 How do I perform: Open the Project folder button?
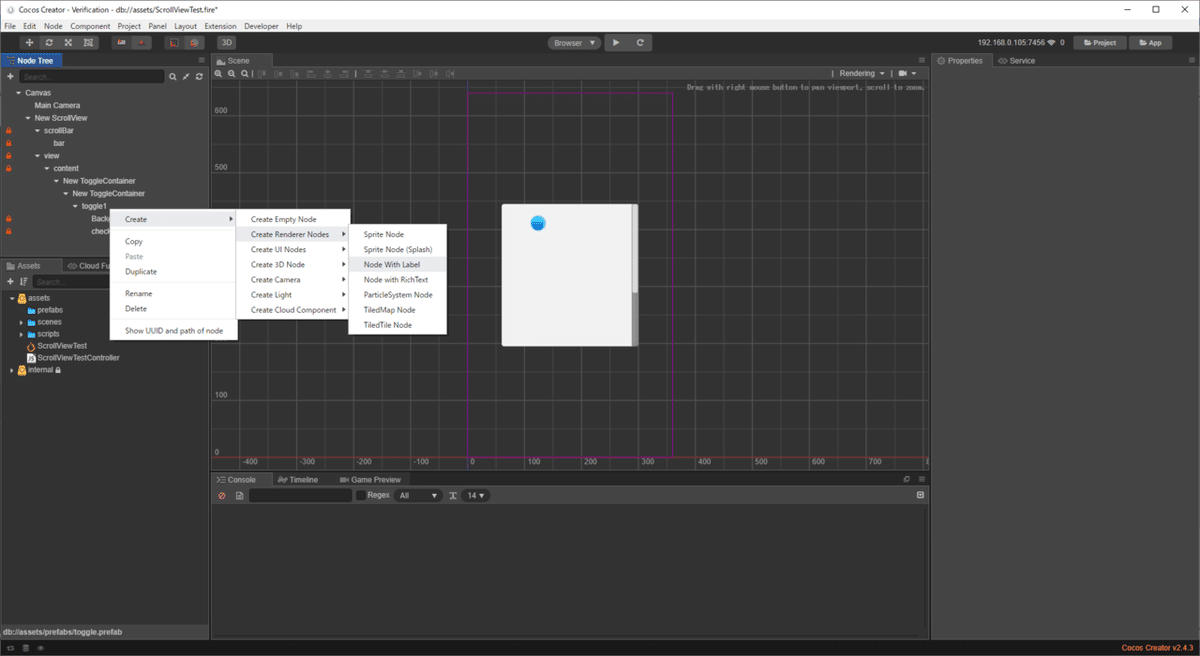point(1100,43)
